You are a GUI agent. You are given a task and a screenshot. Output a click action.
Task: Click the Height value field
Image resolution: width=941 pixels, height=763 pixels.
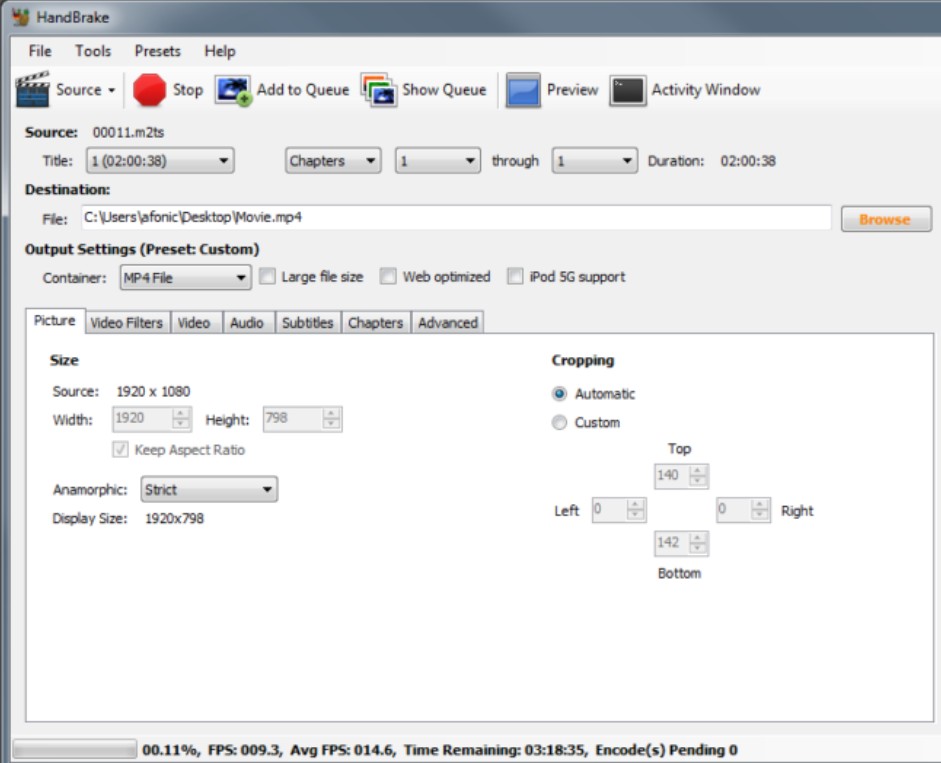tap(293, 418)
